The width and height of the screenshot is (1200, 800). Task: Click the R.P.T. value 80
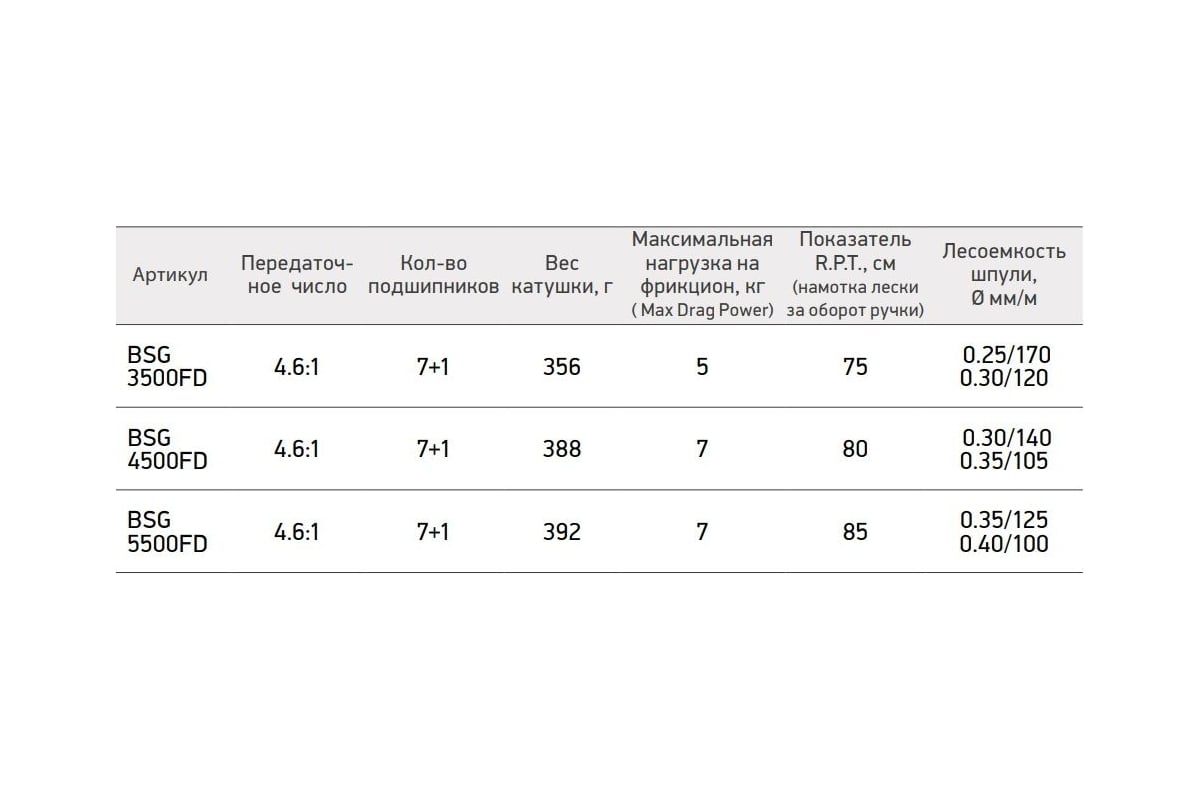[x=855, y=449]
